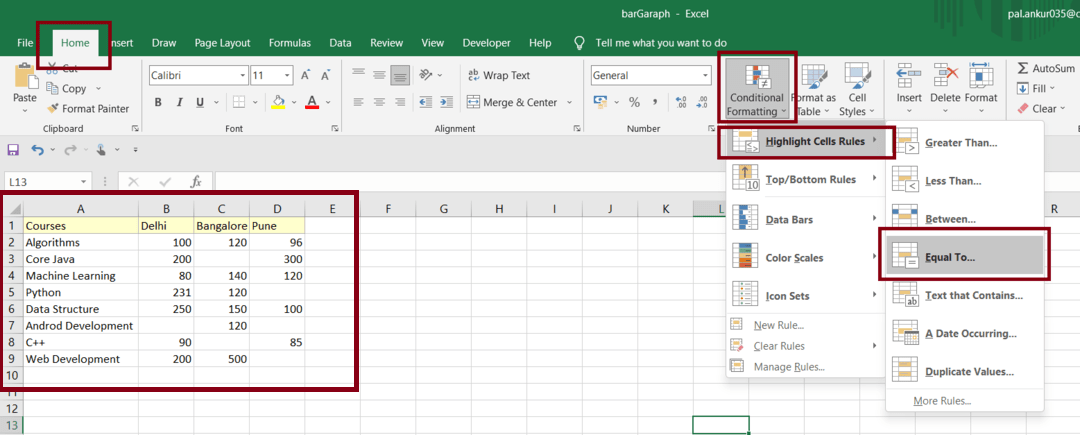
Task: Toggle Underline formatting
Action: (x=200, y=103)
